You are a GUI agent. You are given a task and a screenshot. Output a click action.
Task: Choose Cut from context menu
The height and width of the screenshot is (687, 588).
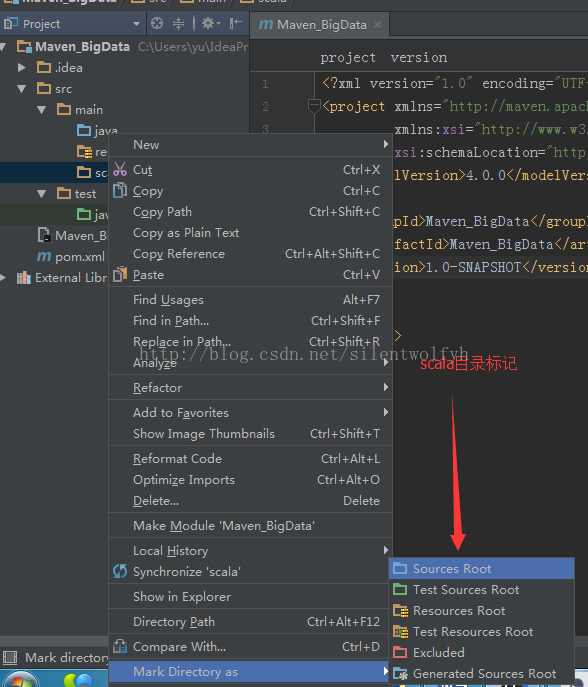click(251, 170)
